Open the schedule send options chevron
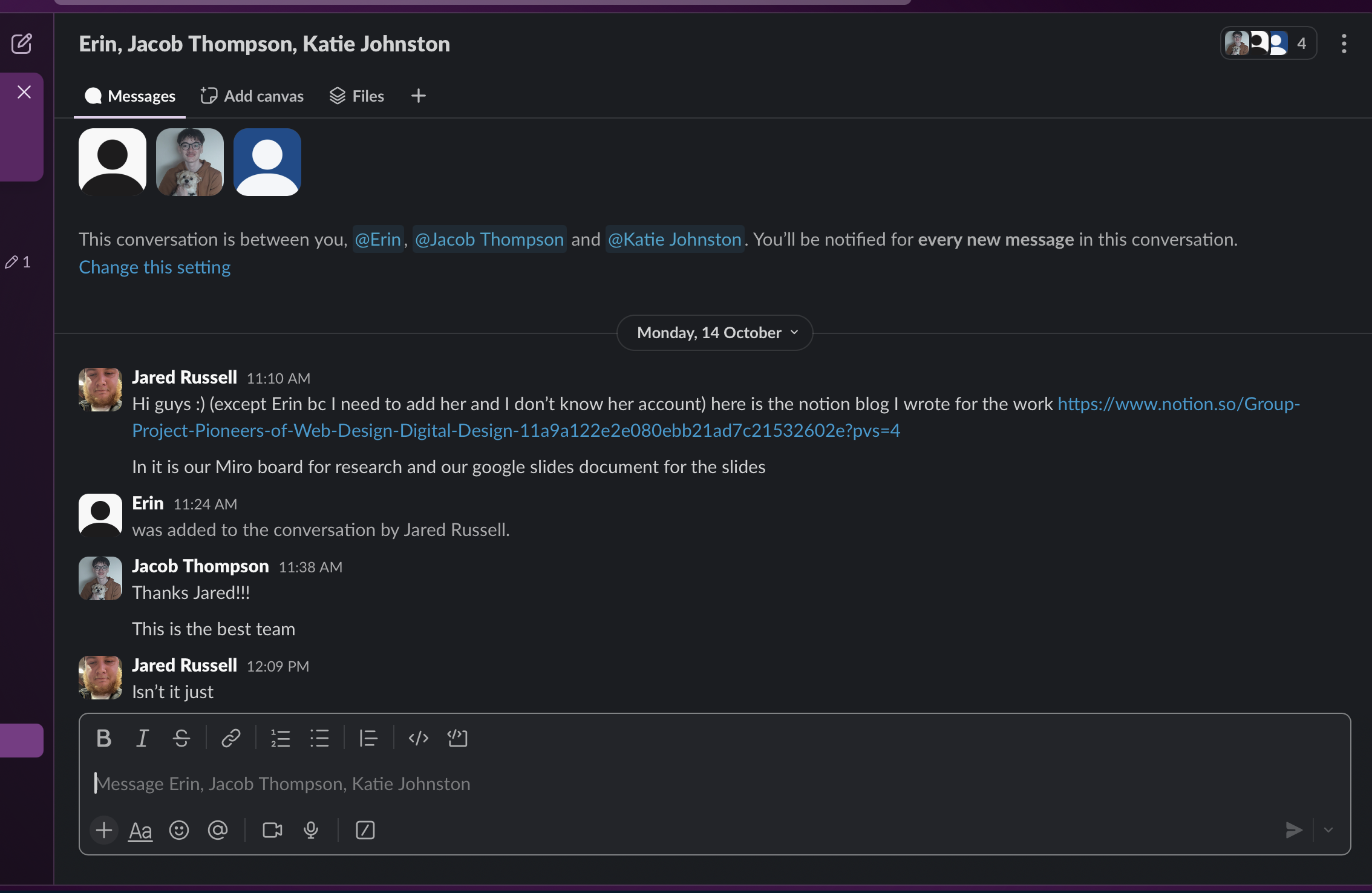Screen dimensions: 1372x893 coord(1329,830)
